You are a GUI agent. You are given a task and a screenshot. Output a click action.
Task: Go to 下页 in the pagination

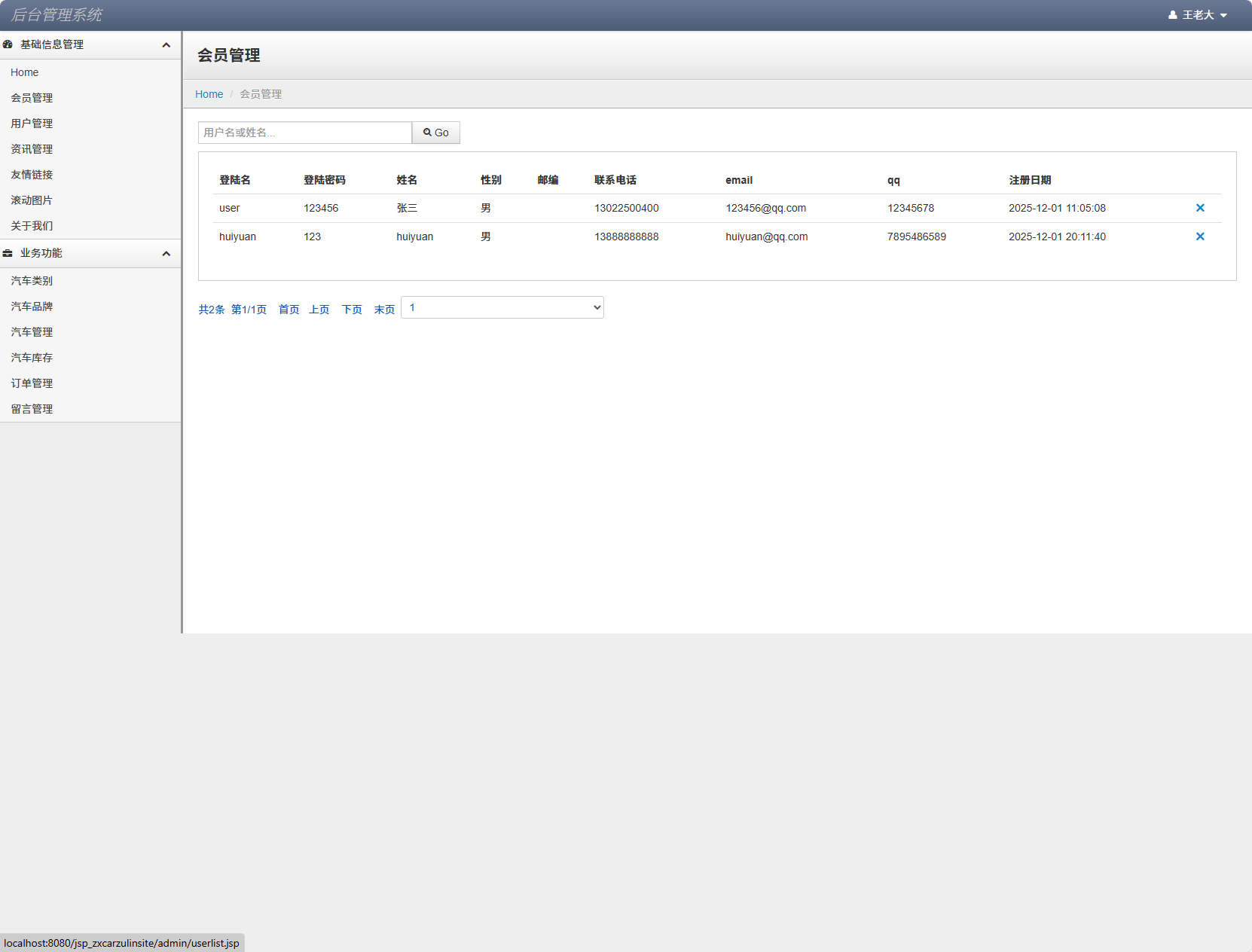(x=352, y=310)
